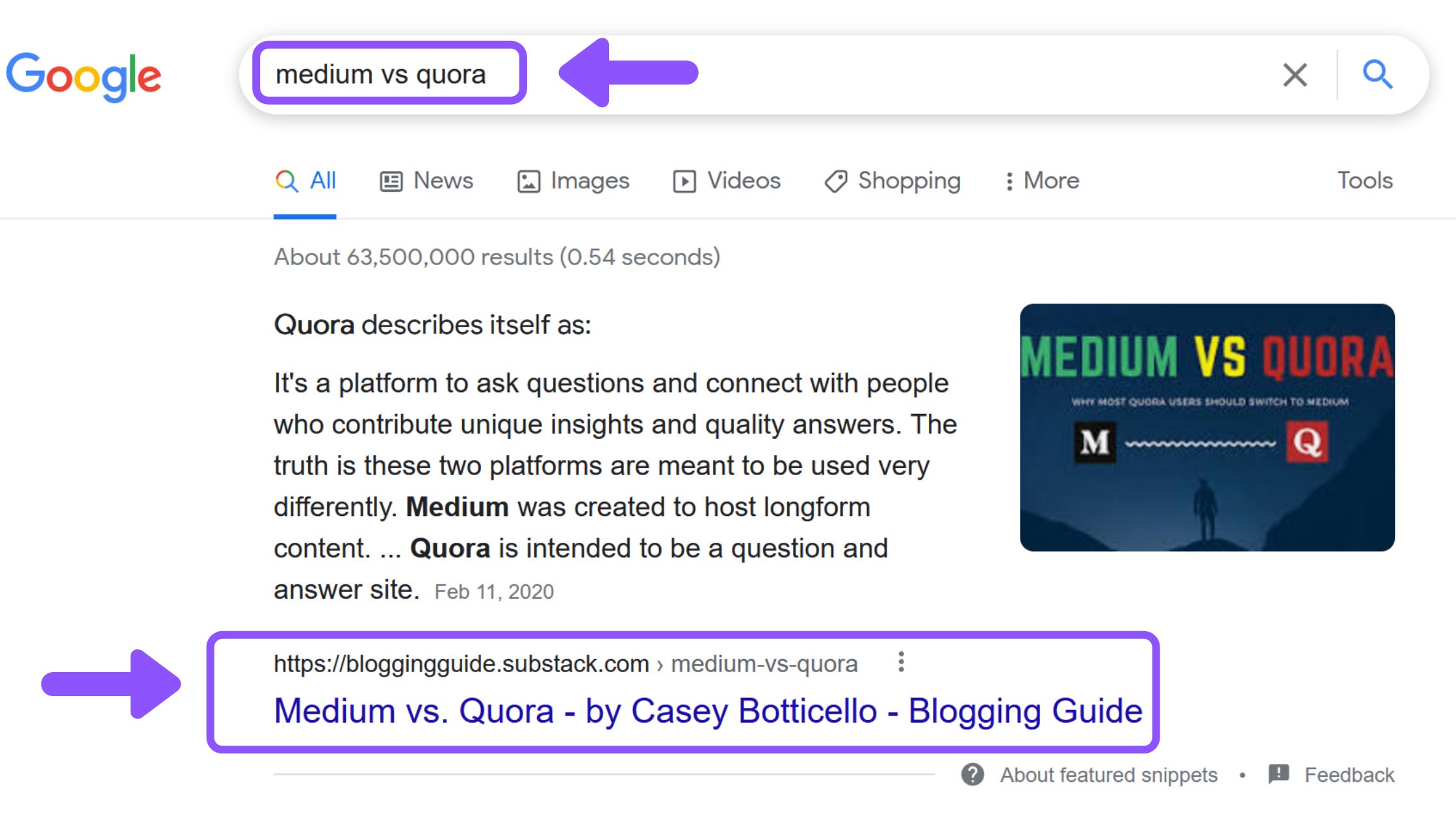Click the Google Search icon
The height and width of the screenshot is (819, 1456).
click(x=1378, y=74)
